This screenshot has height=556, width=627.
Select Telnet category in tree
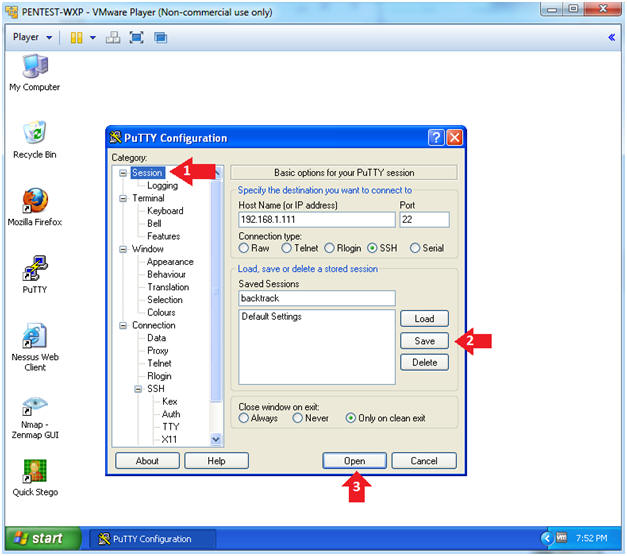(159, 363)
